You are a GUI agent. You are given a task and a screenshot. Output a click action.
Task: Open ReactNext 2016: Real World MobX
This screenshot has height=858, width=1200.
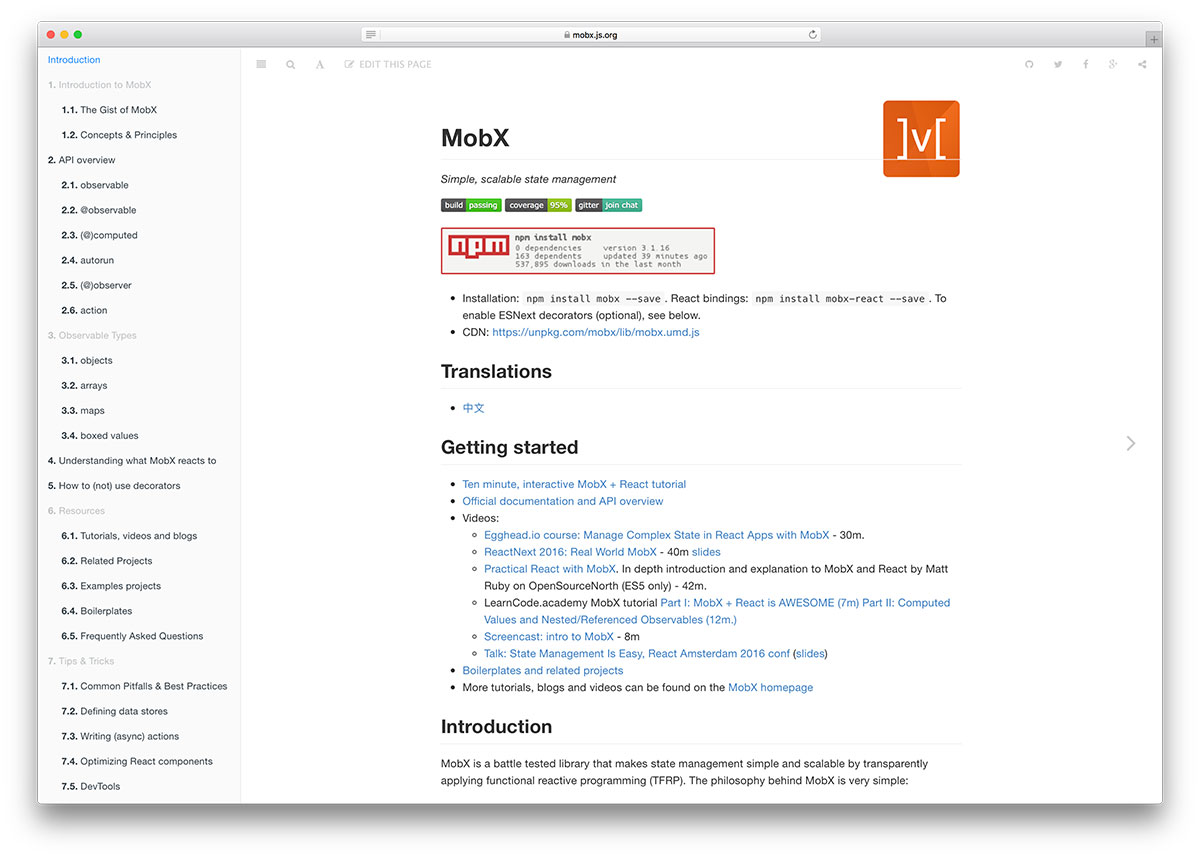(570, 552)
